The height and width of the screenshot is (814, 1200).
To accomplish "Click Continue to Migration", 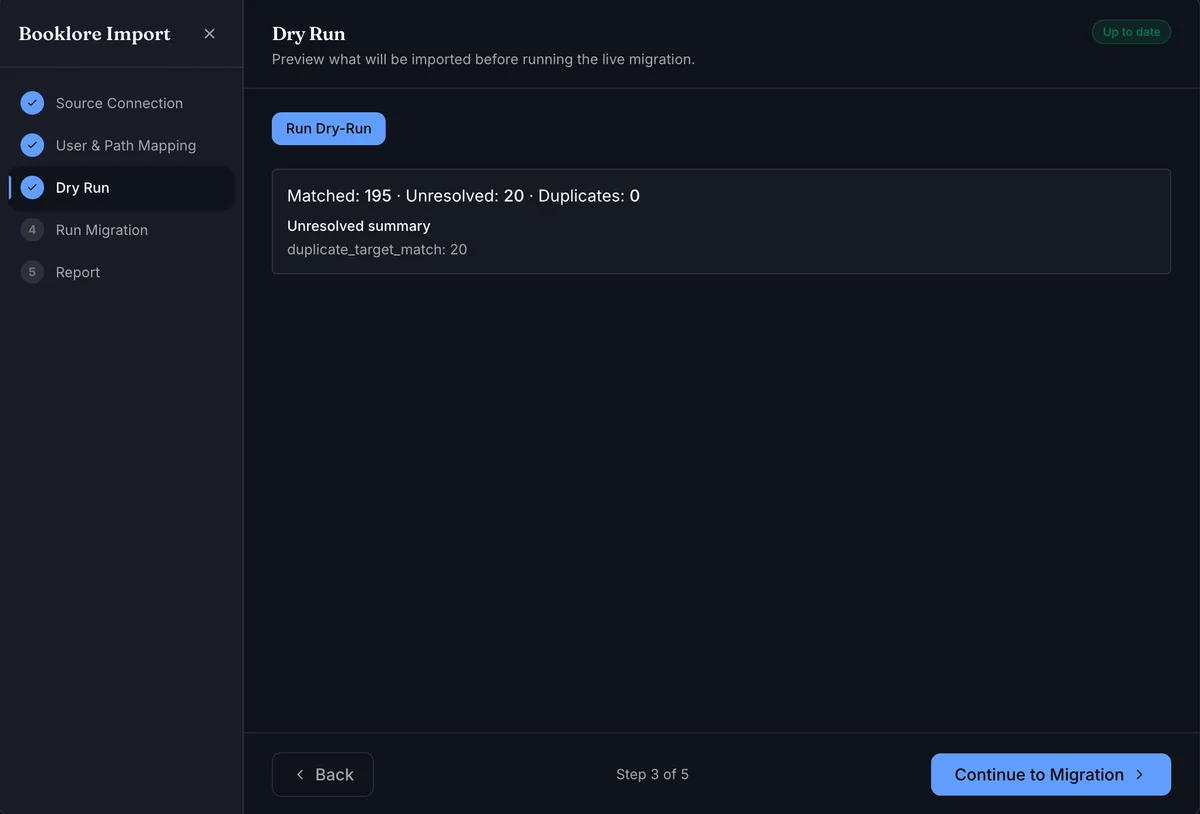I will pyautogui.click(x=1051, y=774).
